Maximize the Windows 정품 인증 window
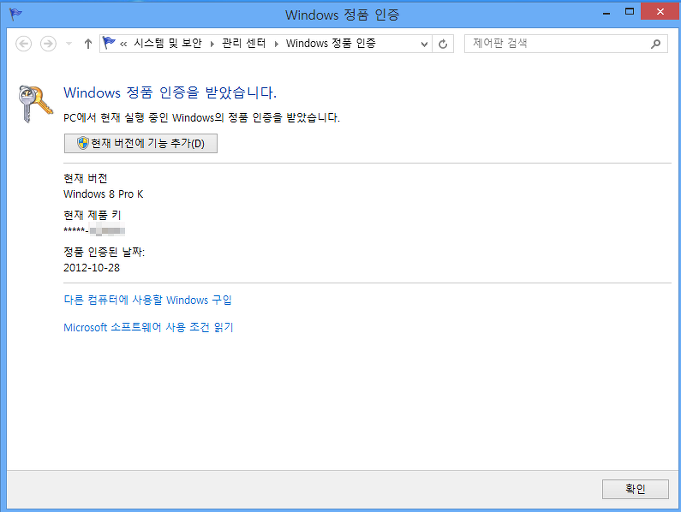681x512 pixels. coord(629,12)
